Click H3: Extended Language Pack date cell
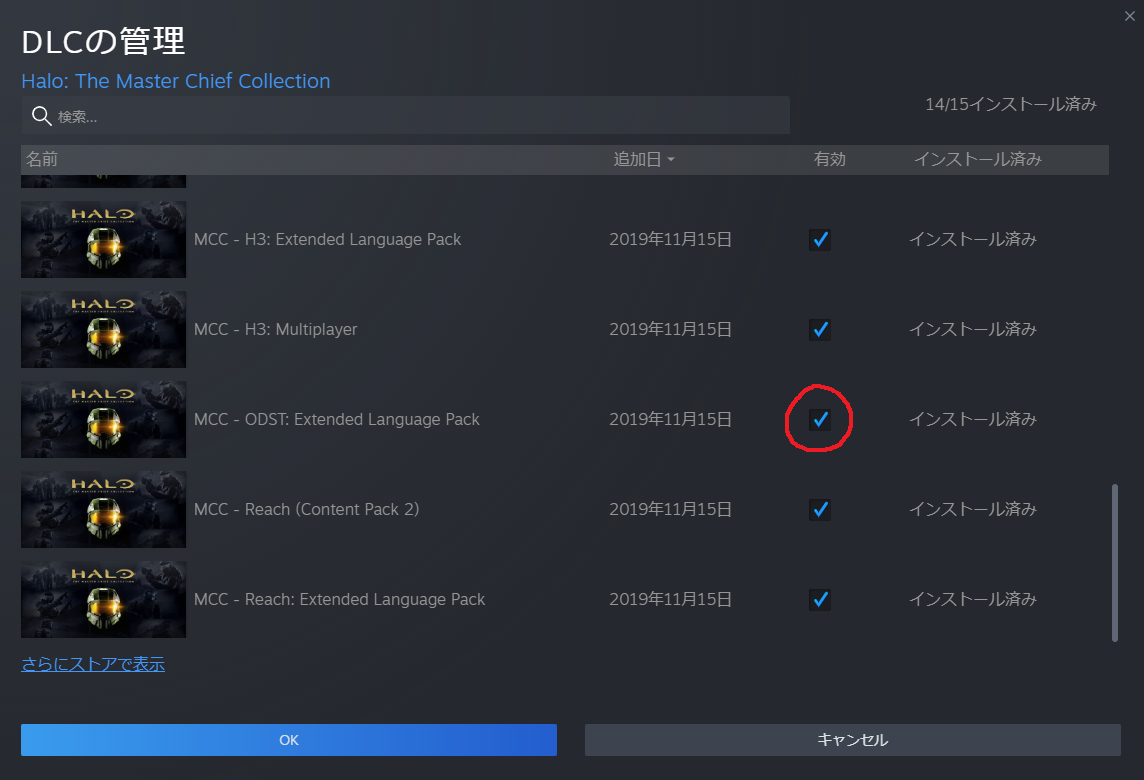1144x780 pixels. pyautogui.click(x=670, y=239)
